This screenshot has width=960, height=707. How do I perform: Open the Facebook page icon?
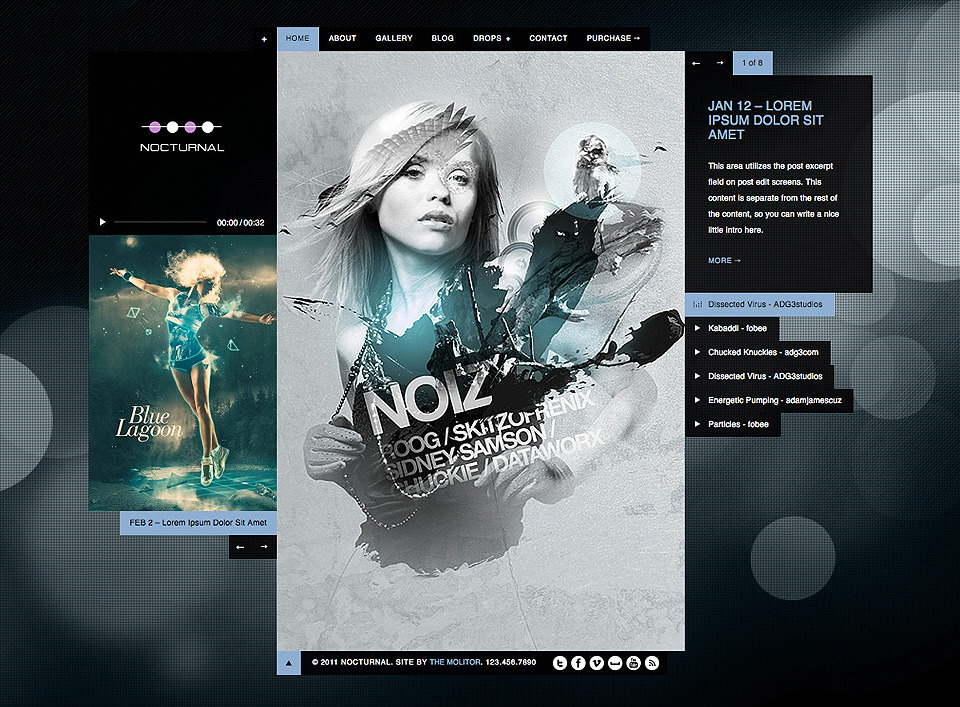578,663
